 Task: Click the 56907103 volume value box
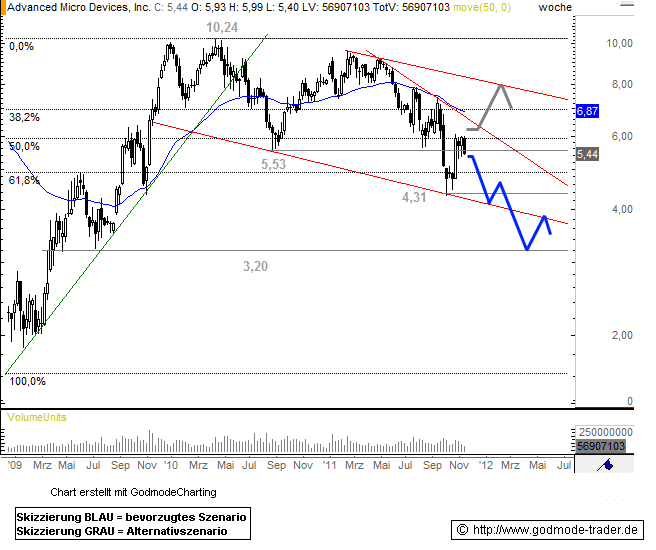pos(601,446)
